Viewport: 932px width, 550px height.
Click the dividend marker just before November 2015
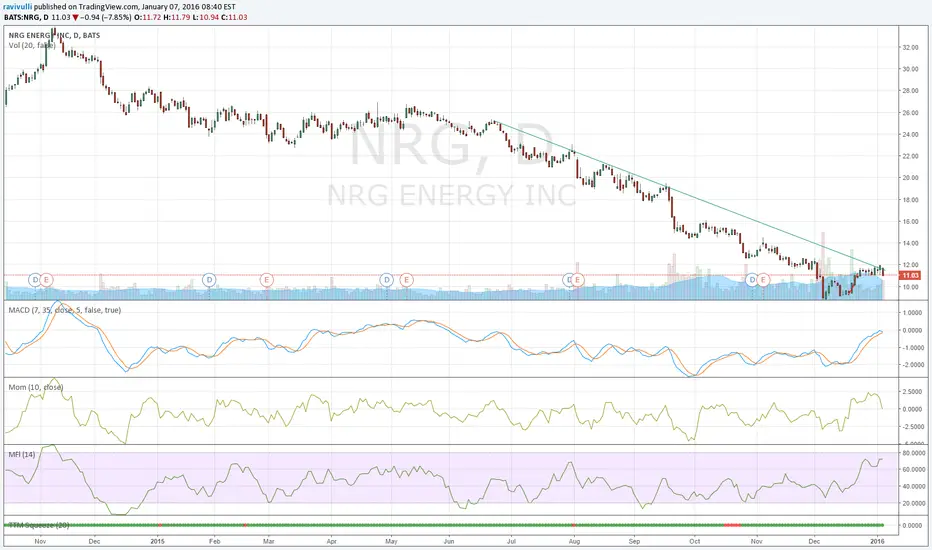pyautogui.click(x=752, y=279)
